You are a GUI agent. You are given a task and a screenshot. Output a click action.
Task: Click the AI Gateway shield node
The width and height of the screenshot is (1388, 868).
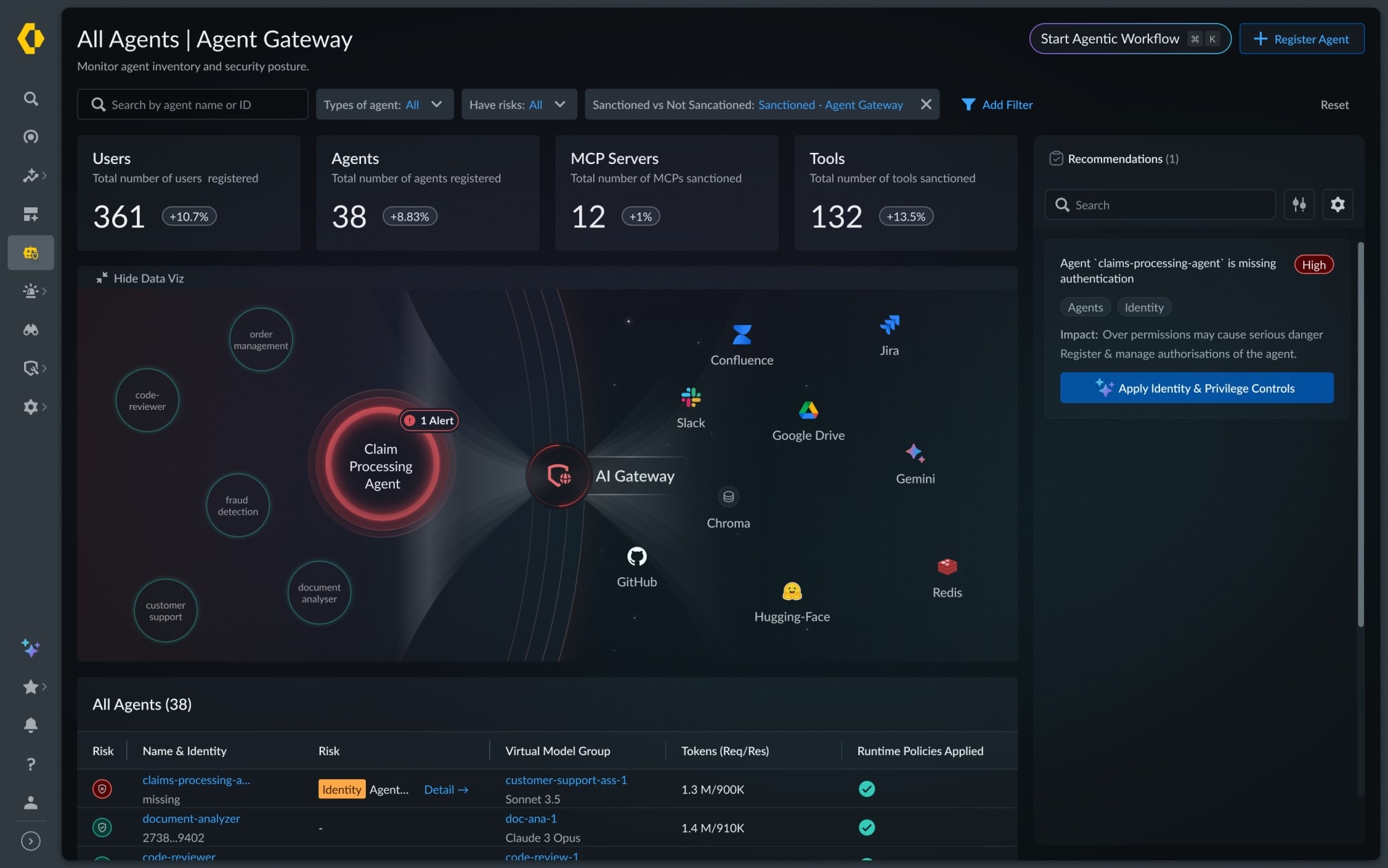[559, 475]
